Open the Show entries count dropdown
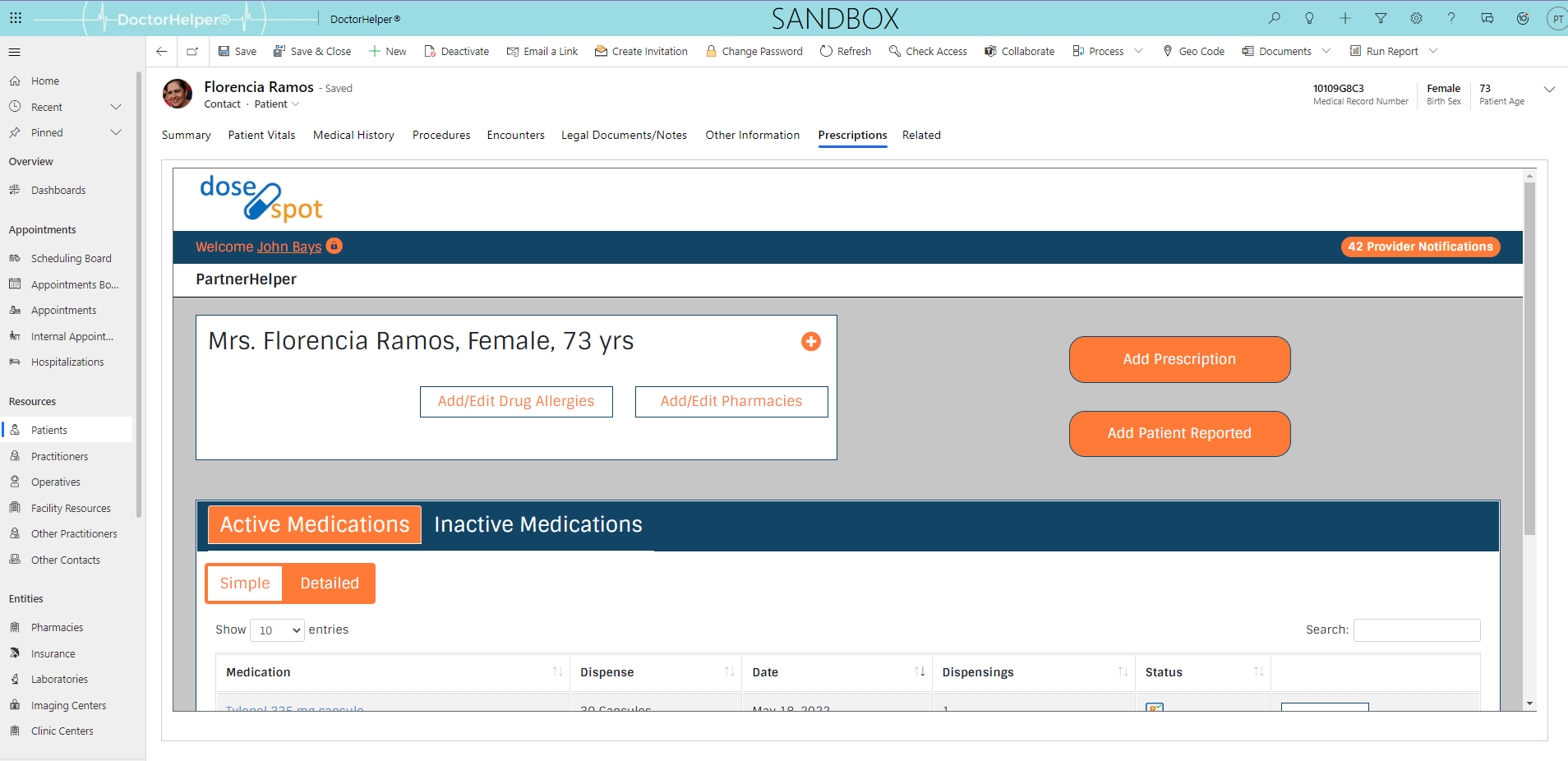1568x761 pixels. tap(277, 630)
